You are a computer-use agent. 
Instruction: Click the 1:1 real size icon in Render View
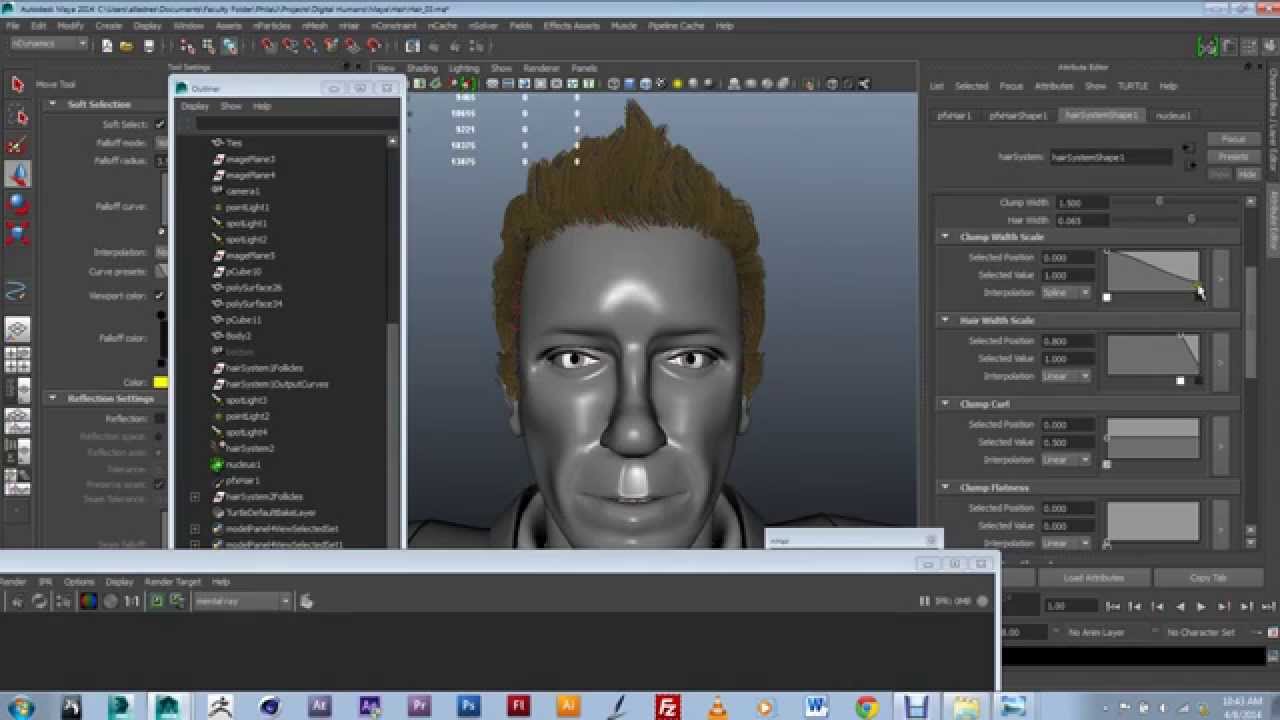pyautogui.click(x=130, y=601)
